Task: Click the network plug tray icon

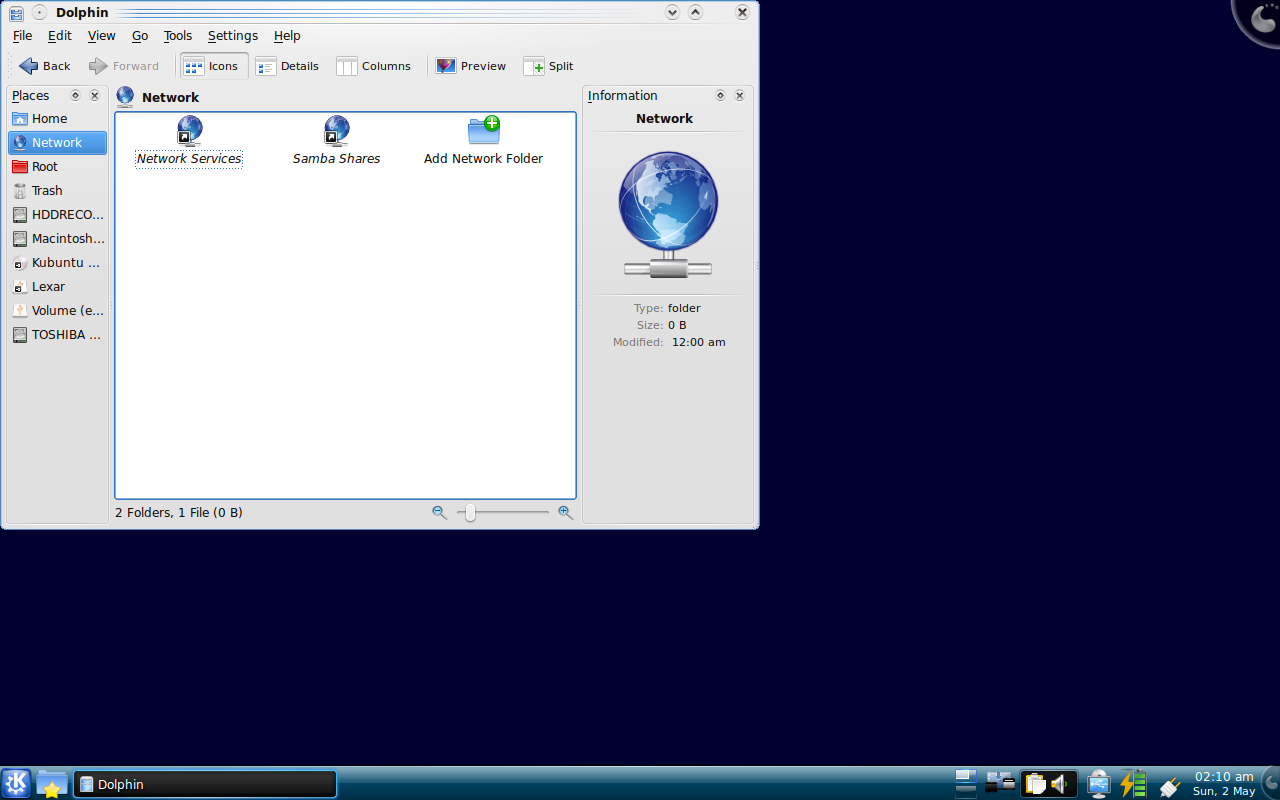Action: (1169, 786)
